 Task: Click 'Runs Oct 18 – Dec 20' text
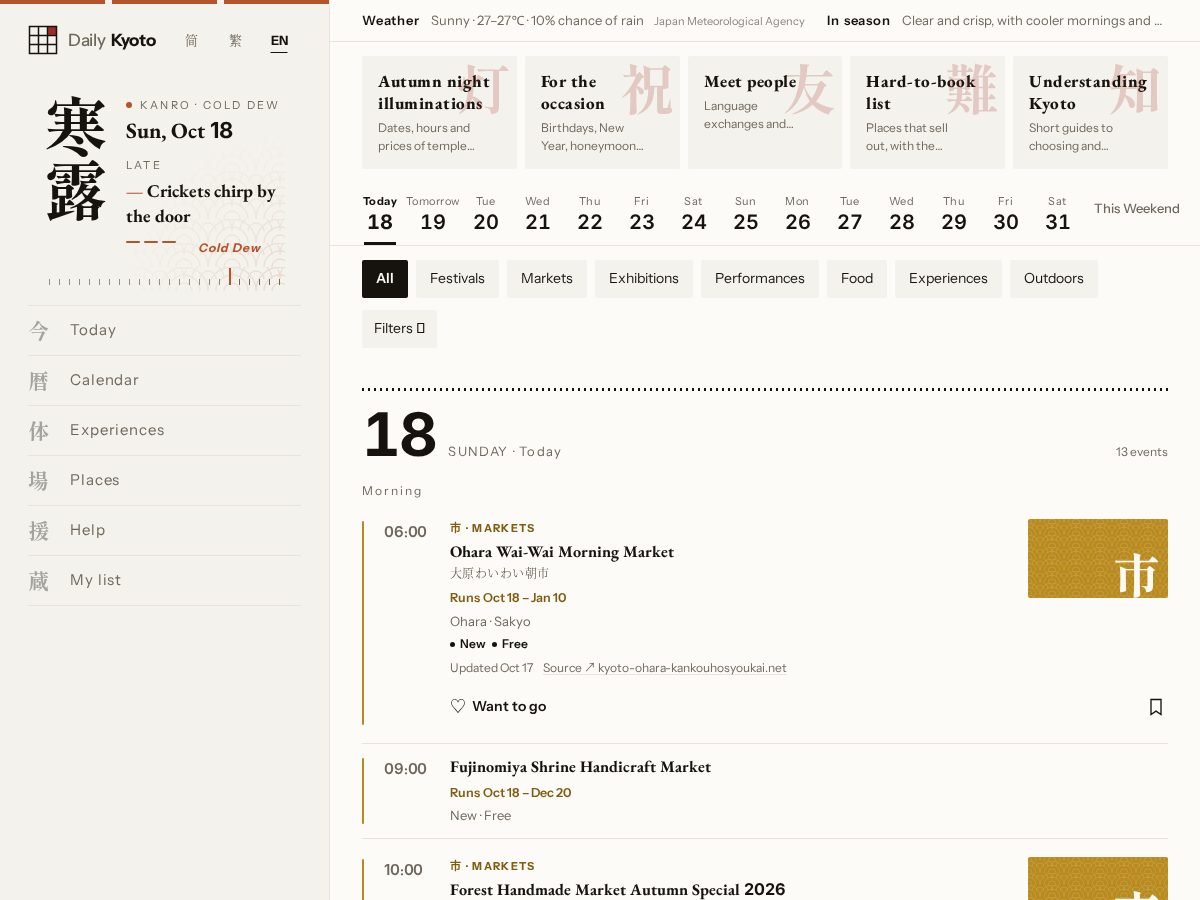[510, 793]
